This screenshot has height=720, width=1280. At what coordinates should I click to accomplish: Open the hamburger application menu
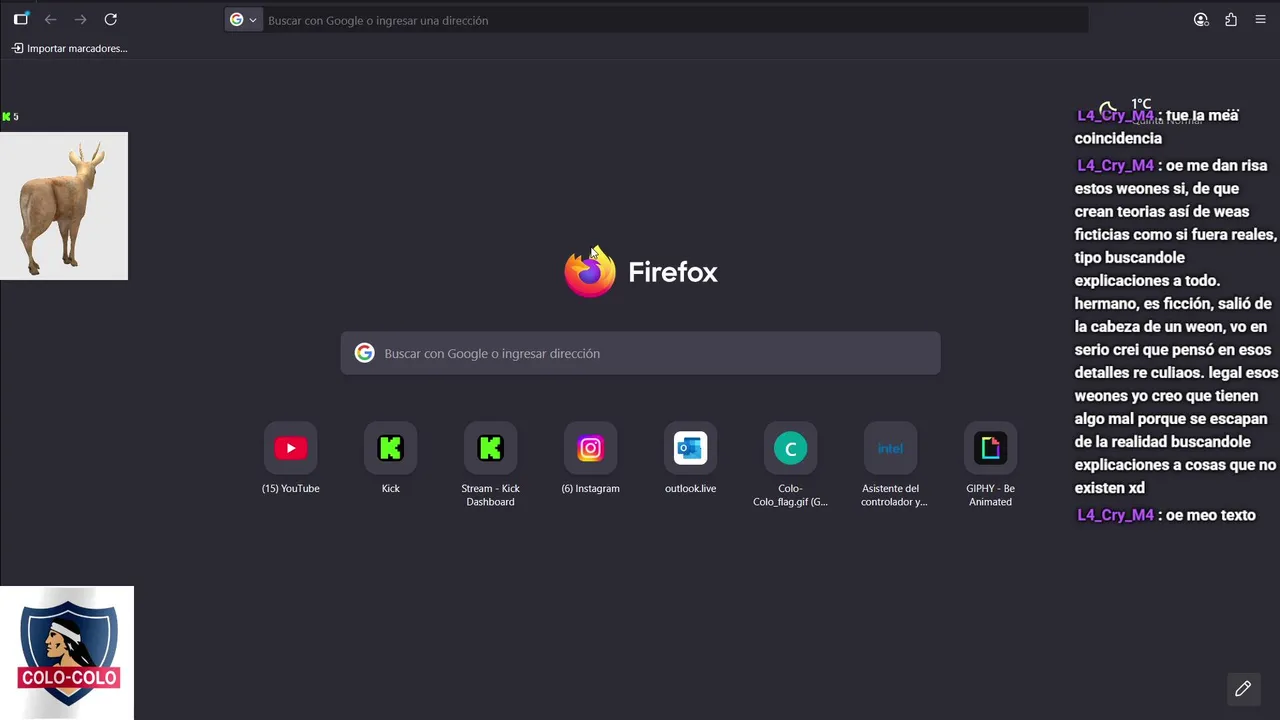tap(1260, 19)
